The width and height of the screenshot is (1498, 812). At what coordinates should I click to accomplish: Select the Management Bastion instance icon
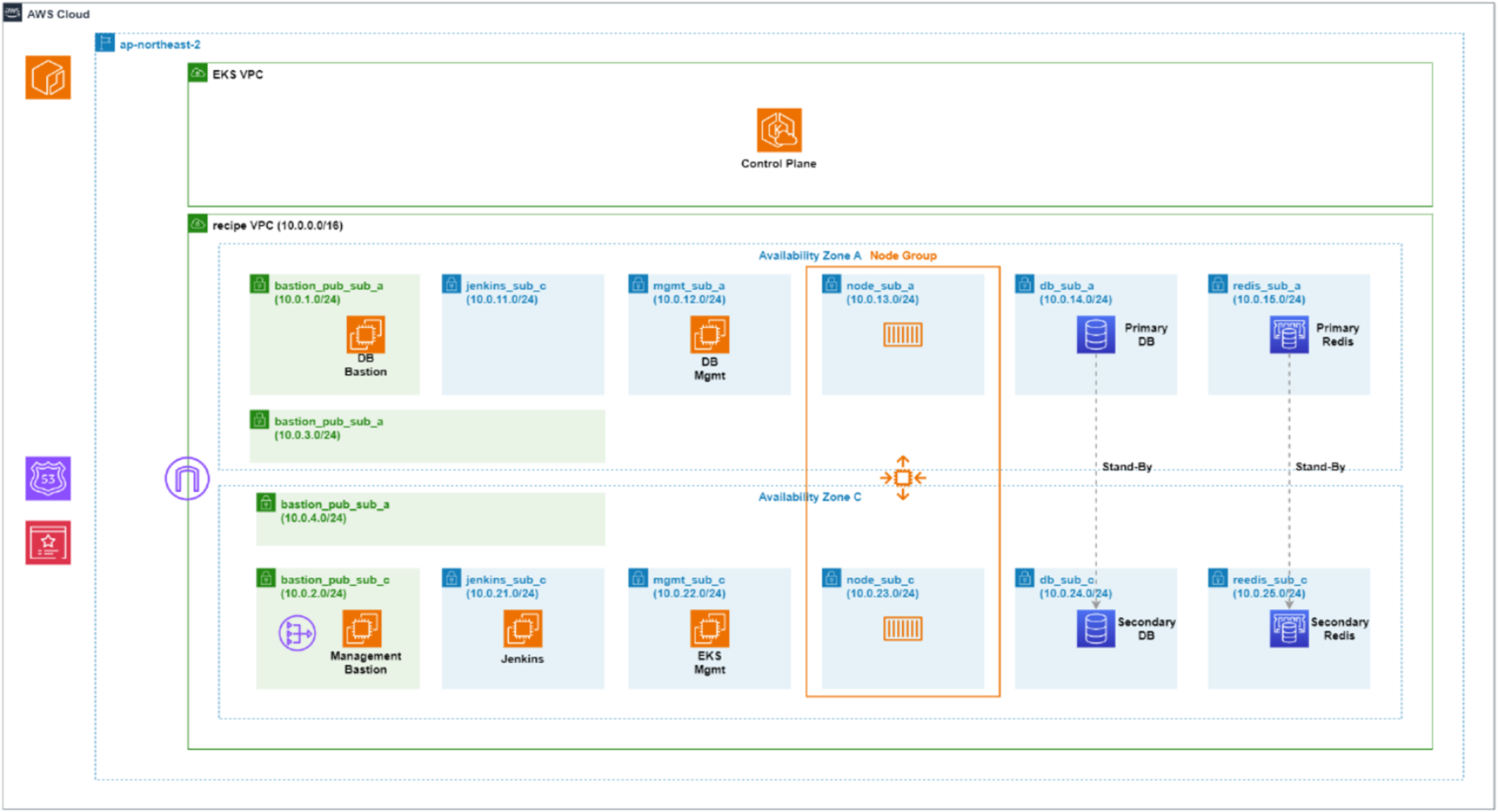point(362,628)
